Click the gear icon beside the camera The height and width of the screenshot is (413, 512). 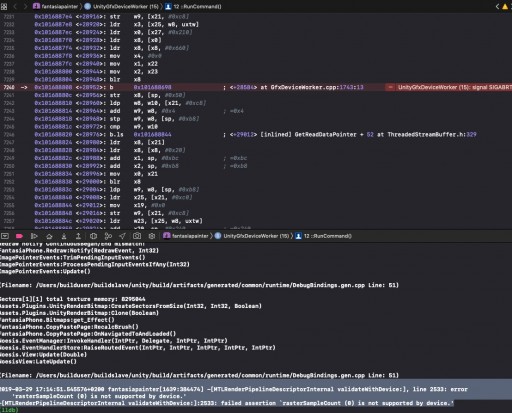pos(152,236)
